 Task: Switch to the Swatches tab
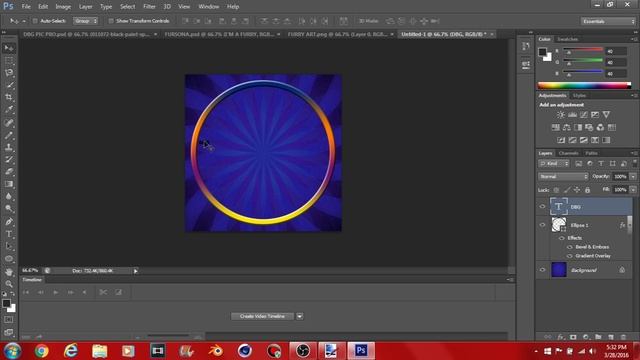point(567,39)
